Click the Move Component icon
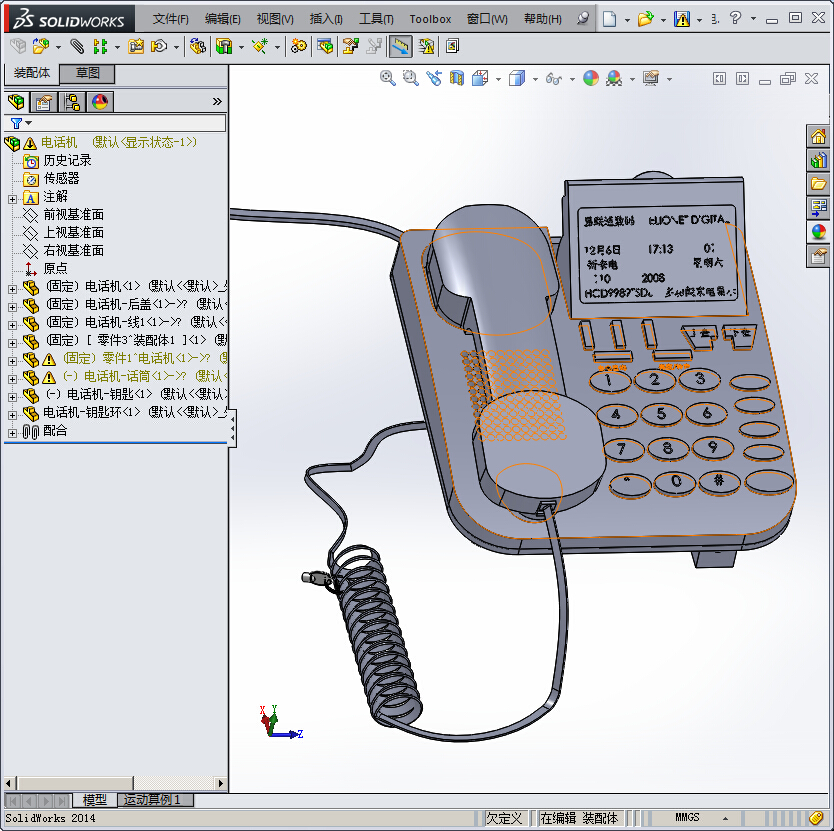Screen dimensions: 834x831 tap(159, 46)
